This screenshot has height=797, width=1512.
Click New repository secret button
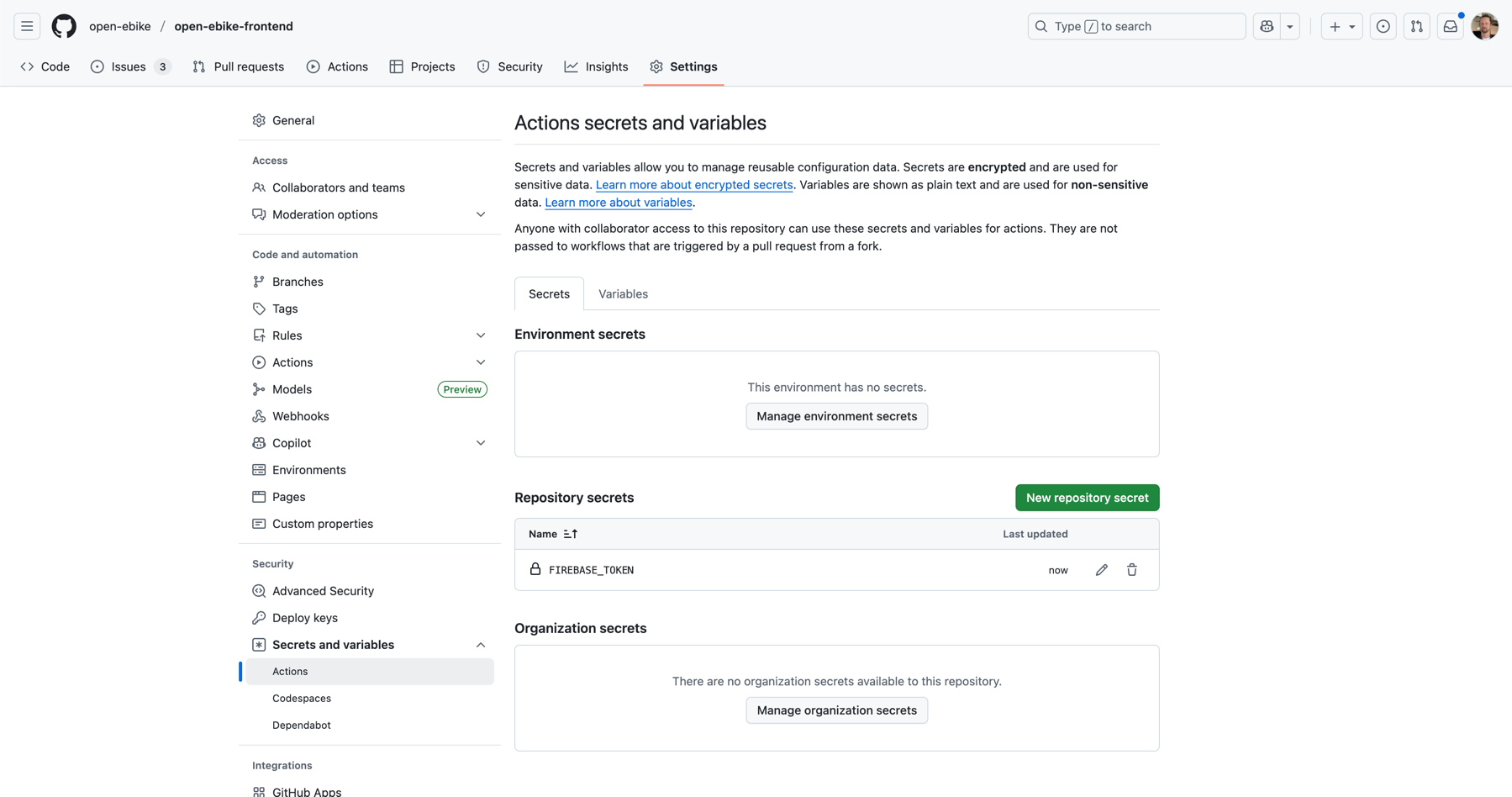point(1087,498)
